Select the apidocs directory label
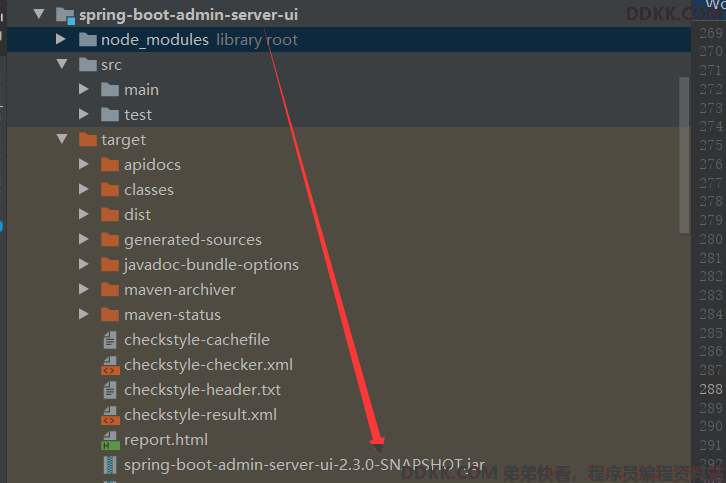The height and width of the screenshot is (483, 726). [152, 165]
